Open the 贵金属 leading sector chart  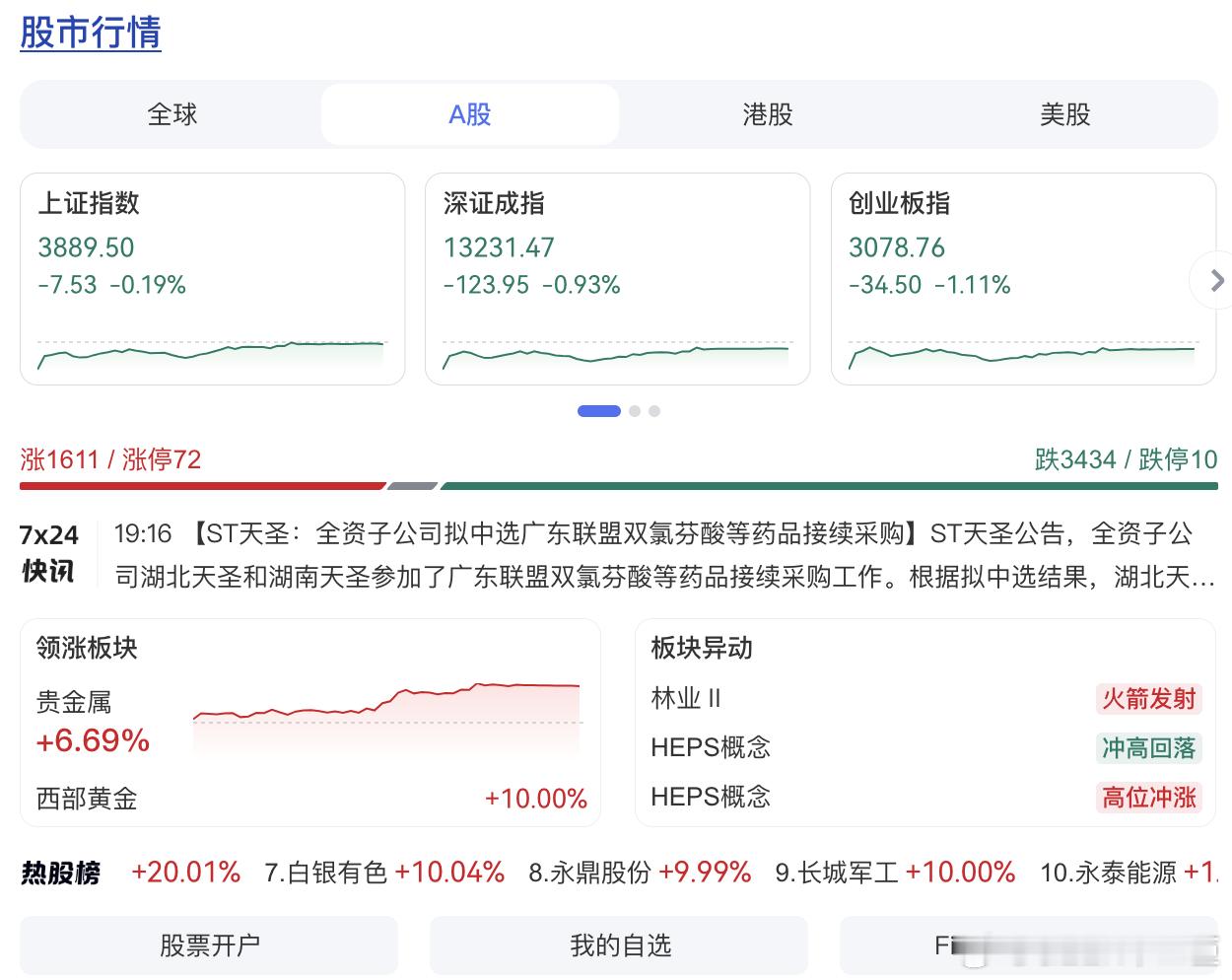(387, 712)
